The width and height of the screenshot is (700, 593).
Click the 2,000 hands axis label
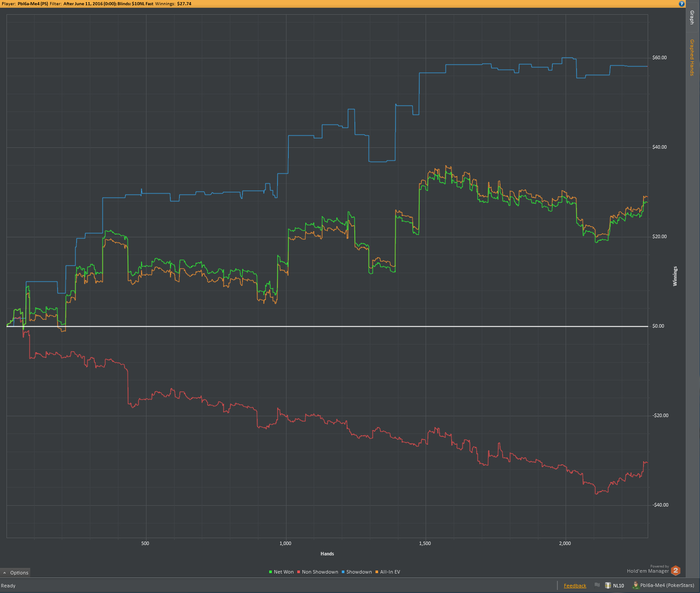pyautogui.click(x=565, y=543)
